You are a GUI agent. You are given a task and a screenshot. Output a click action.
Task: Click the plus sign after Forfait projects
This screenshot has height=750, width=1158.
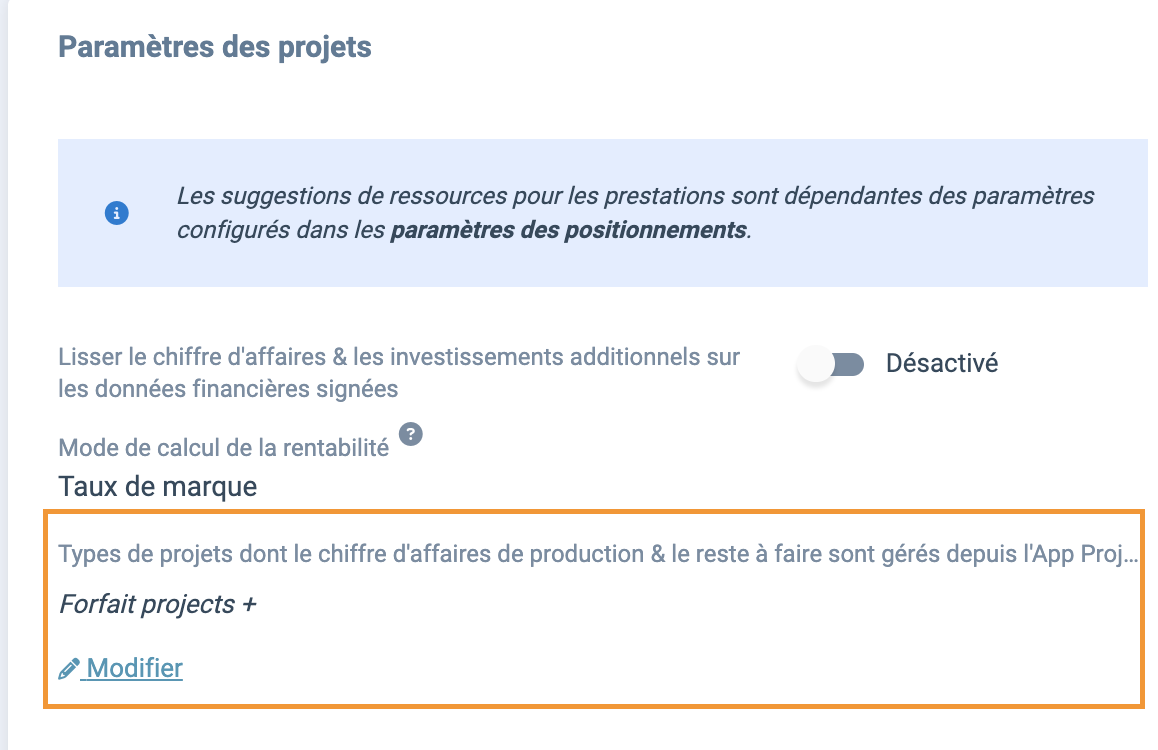click(249, 605)
